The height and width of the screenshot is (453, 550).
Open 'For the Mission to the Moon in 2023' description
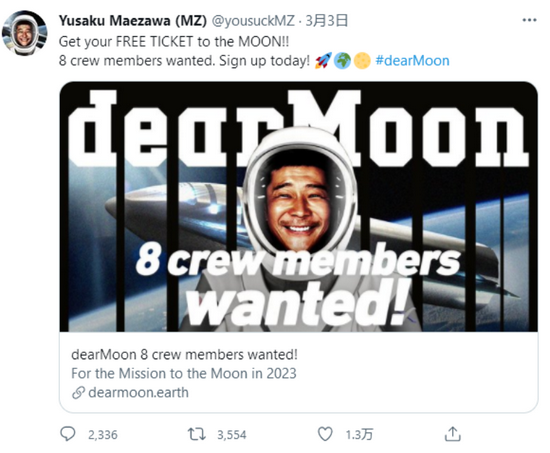(183, 373)
